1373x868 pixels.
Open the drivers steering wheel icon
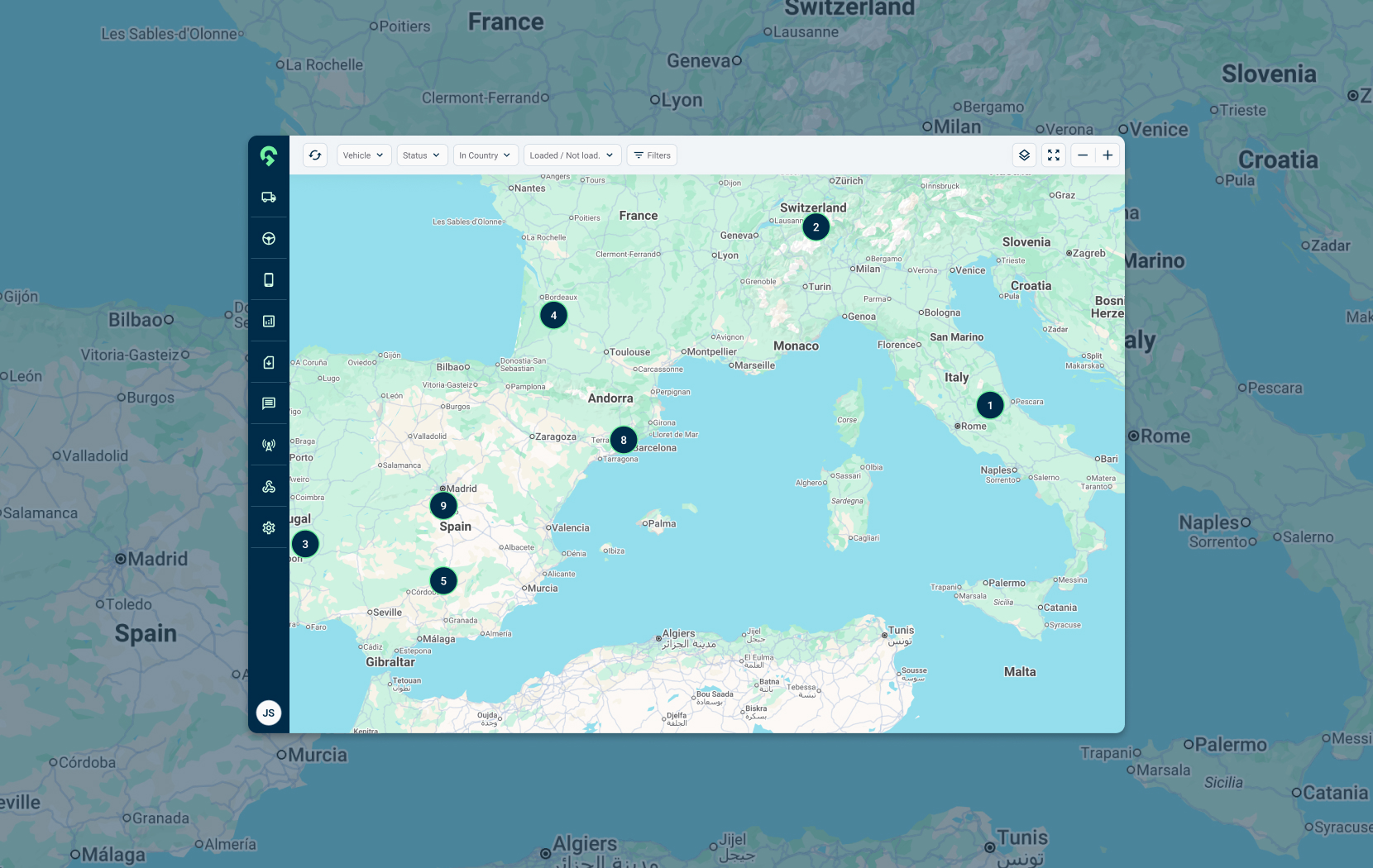point(269,239)
